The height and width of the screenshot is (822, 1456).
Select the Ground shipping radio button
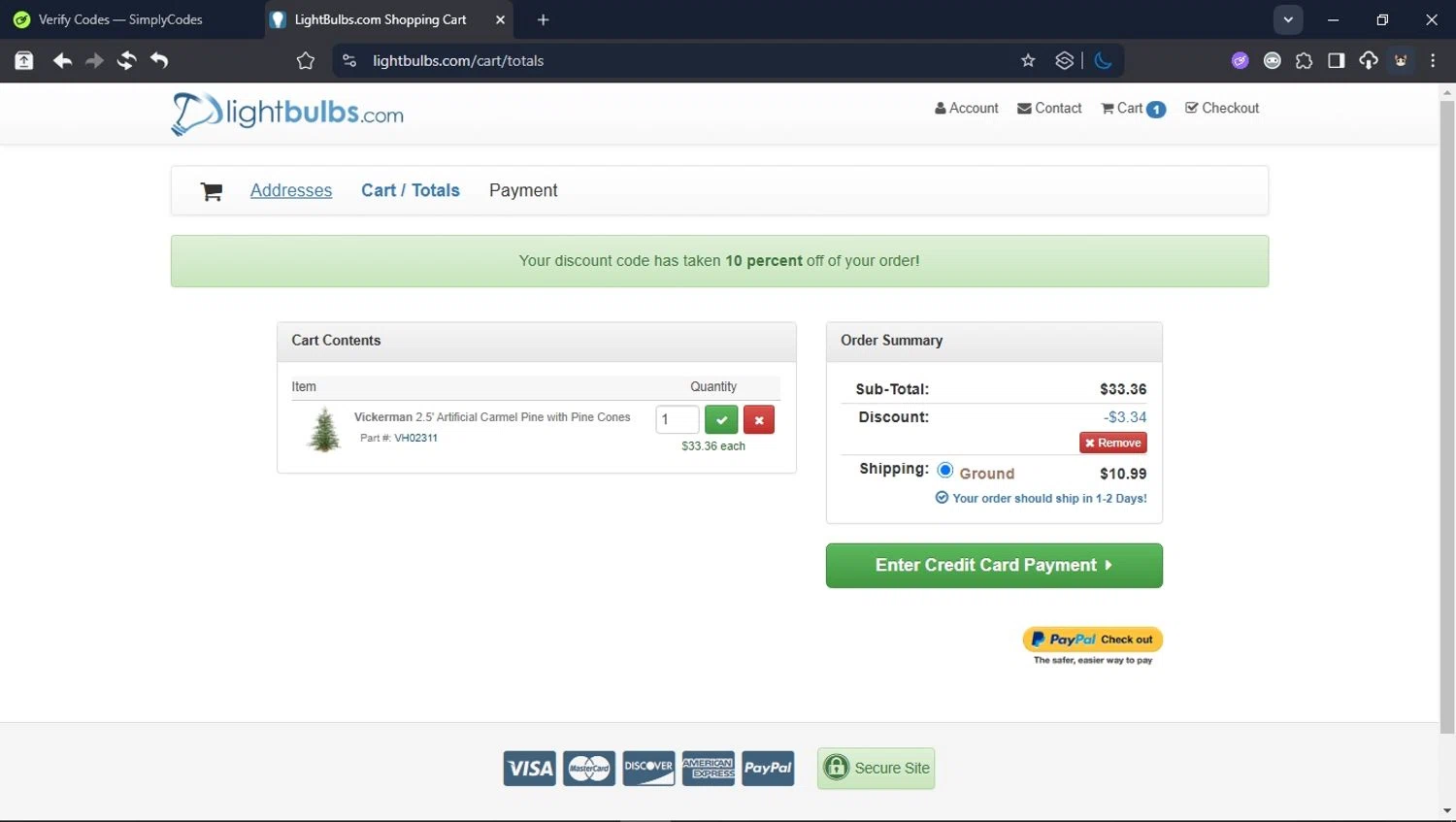(x=945, y=471)
